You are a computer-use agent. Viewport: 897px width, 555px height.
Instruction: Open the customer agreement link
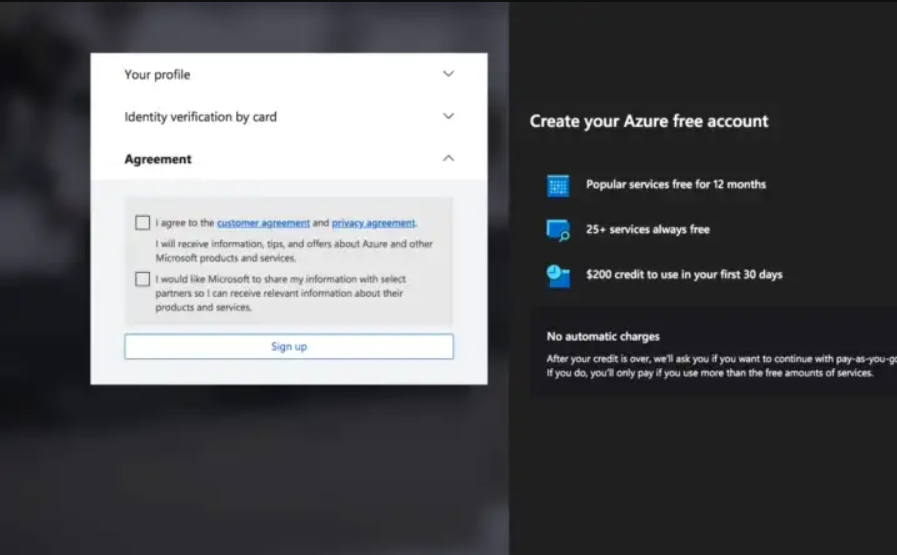(x=263, y=223)
